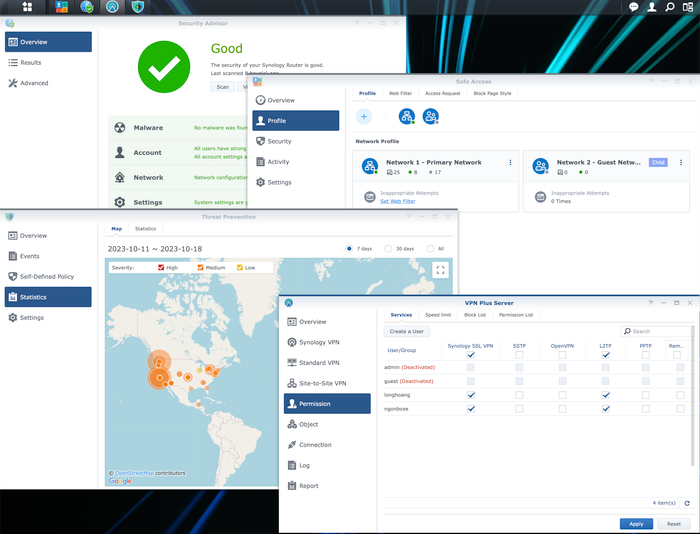Click the add profile plus icon
The height and width of the screenshot is (534, 700).
[364, 117]
